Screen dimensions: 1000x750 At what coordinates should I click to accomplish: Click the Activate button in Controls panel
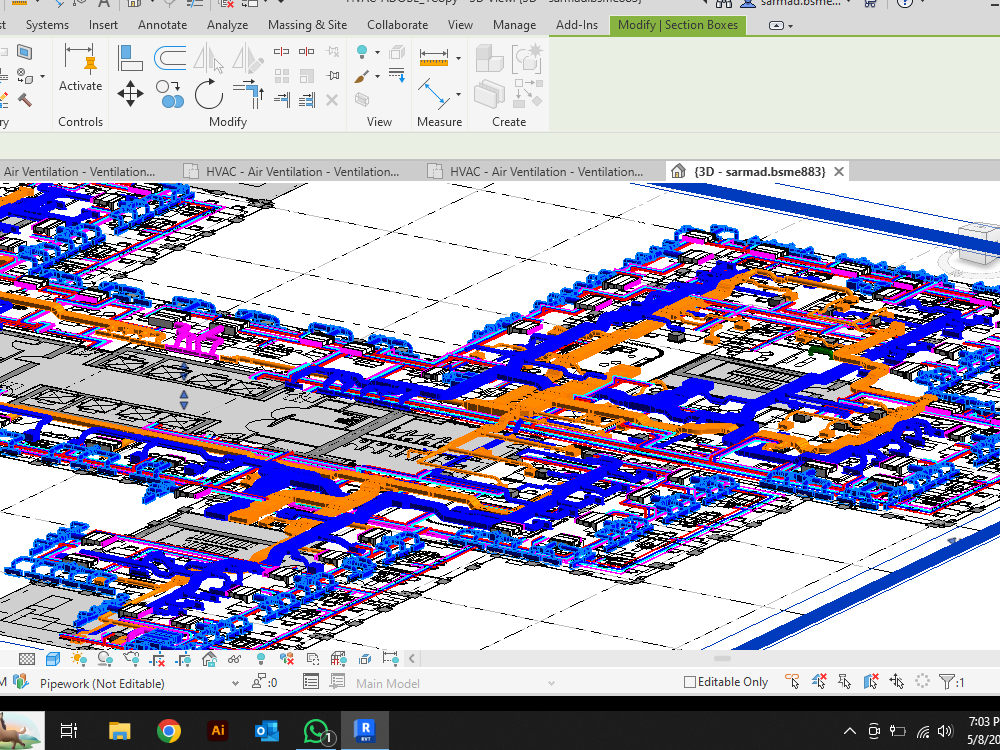point(80,67)
